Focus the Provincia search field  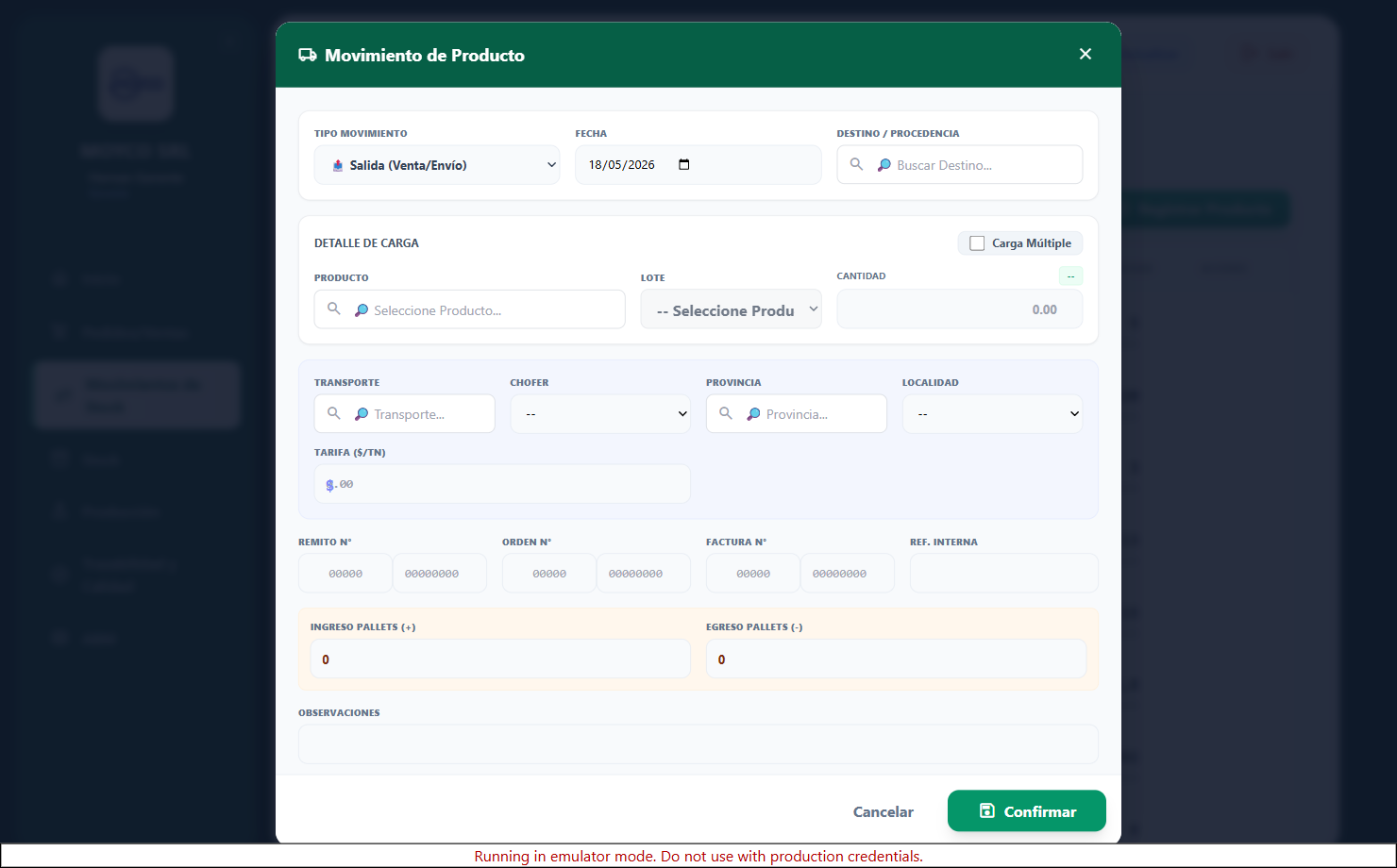(796, 414)
